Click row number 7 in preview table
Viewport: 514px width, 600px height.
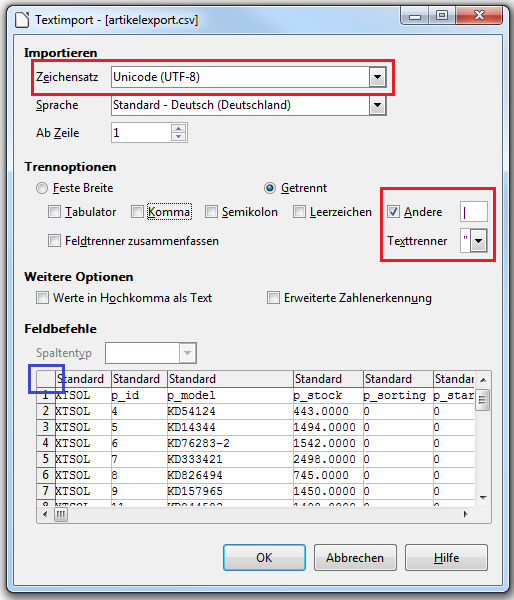[46, 491]
